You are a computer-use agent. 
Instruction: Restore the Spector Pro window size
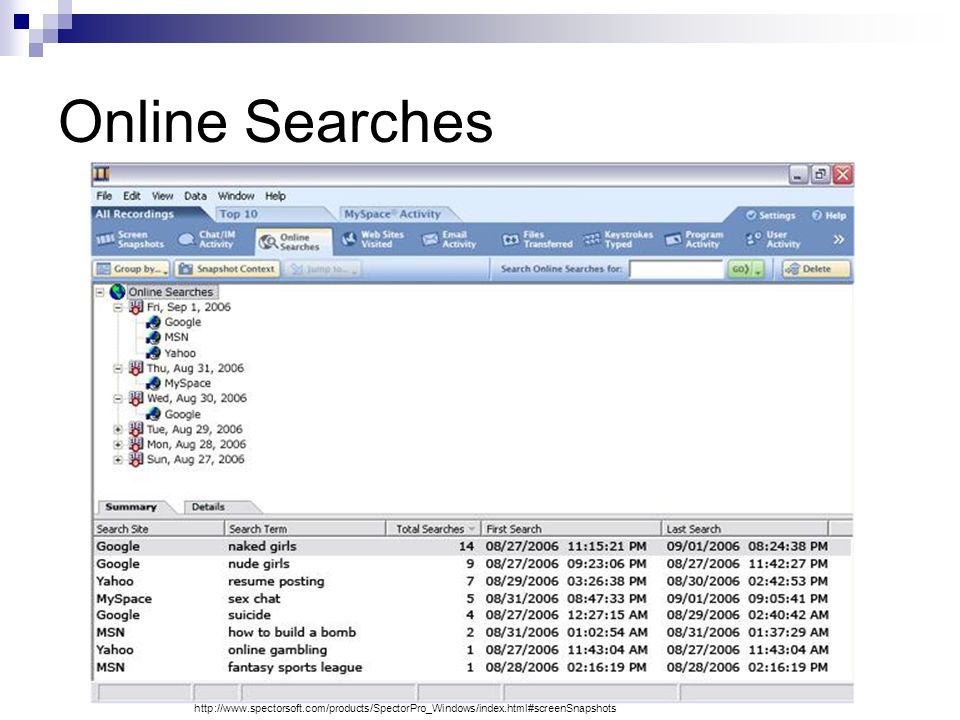[x=820, y=174]
